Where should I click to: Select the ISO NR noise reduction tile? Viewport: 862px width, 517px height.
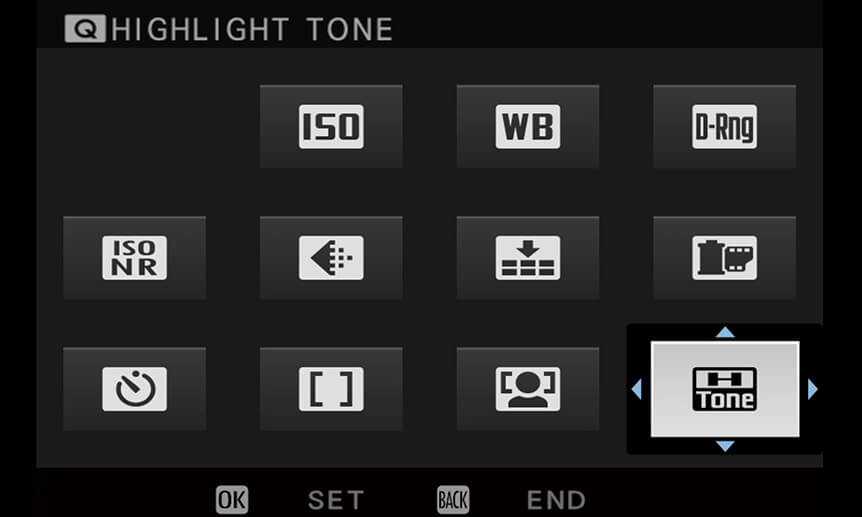point(135,258)
